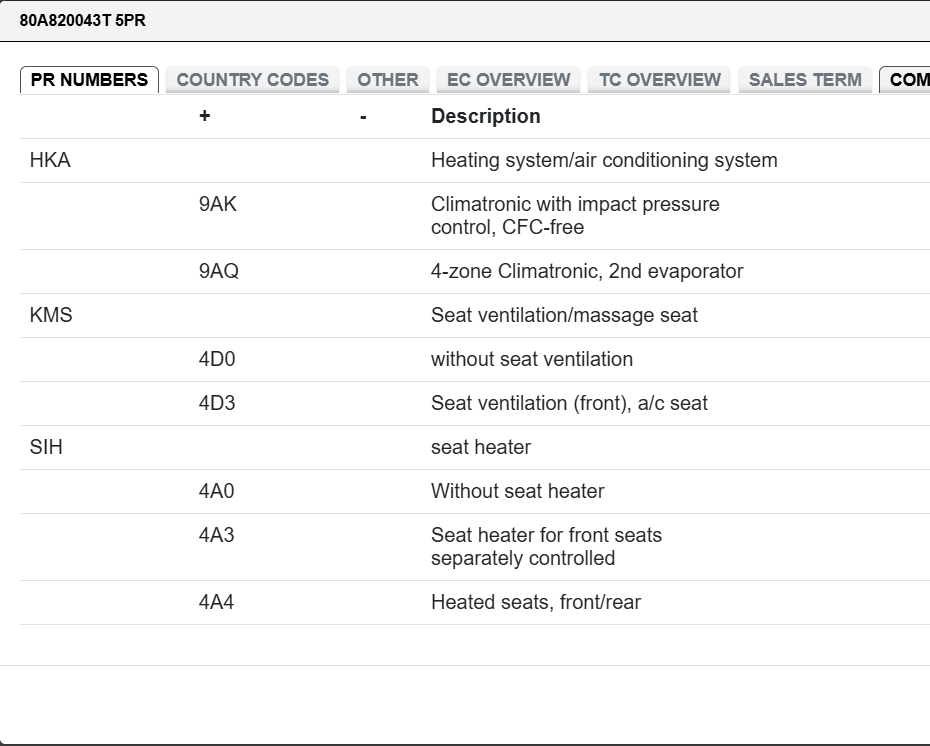Click PR code 9AK
This screenshot has width=930, height=746.
(x=218, y=204)
